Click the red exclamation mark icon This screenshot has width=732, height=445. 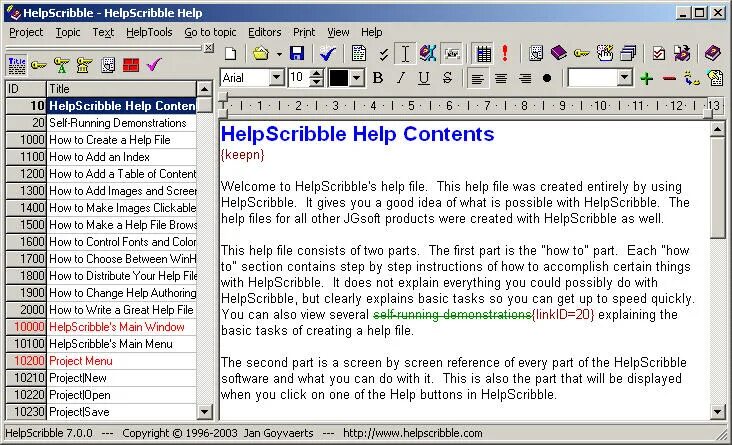click(x=505, y=53)
